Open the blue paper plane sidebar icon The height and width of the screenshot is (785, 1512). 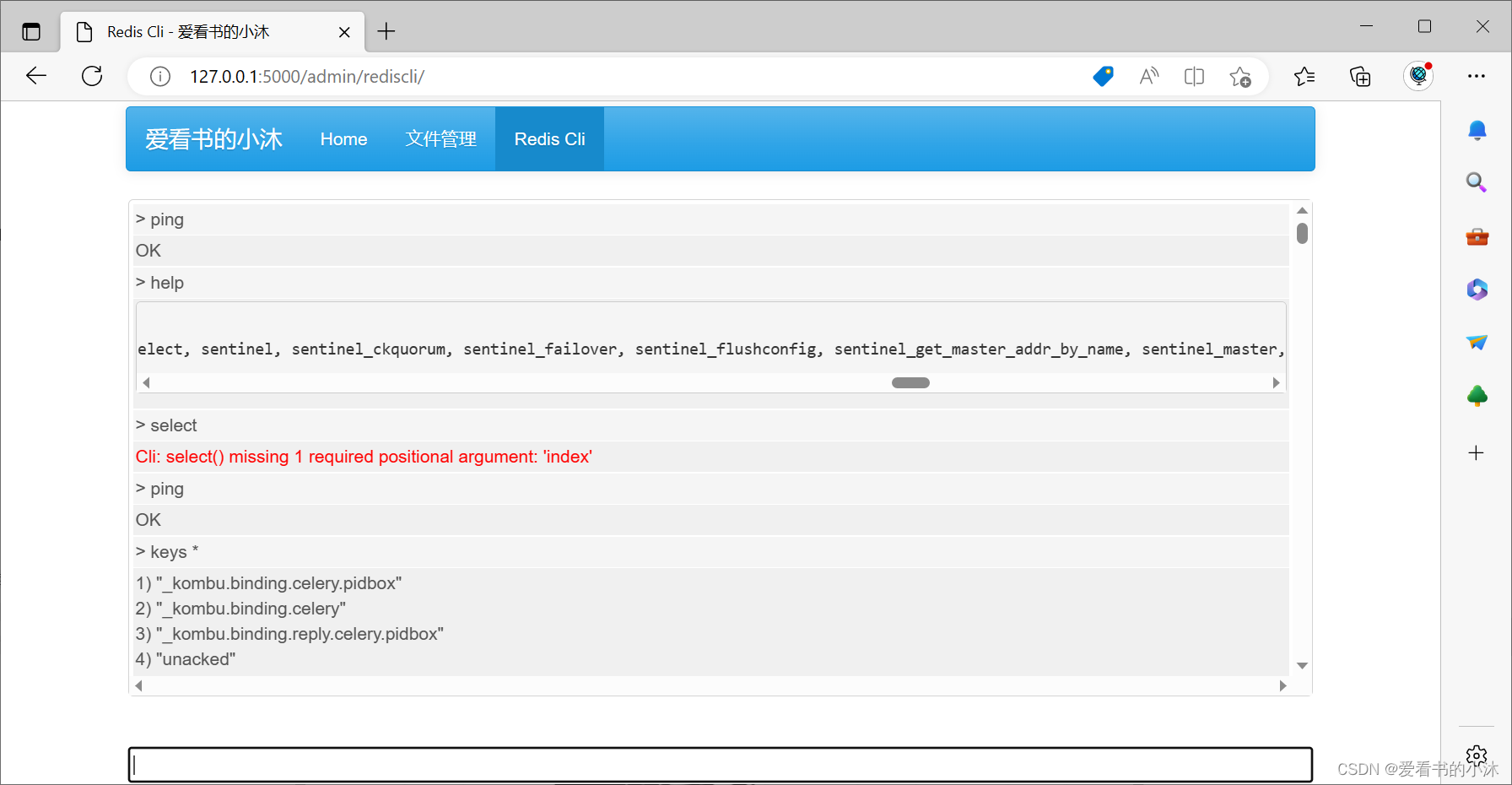pyautogui.click(x=1477, y=342)
